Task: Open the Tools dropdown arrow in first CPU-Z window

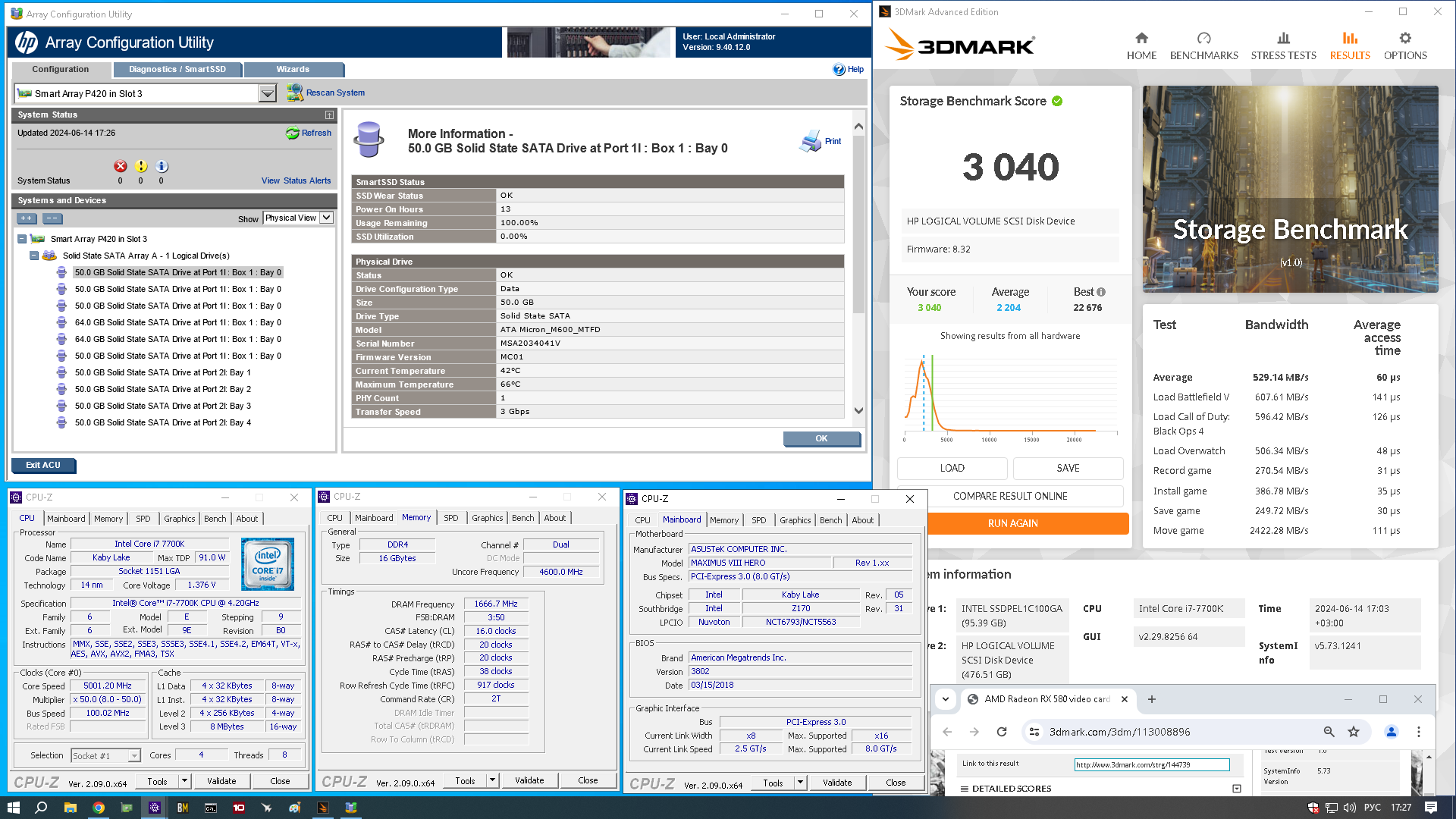Action: (x=184, y=781)
